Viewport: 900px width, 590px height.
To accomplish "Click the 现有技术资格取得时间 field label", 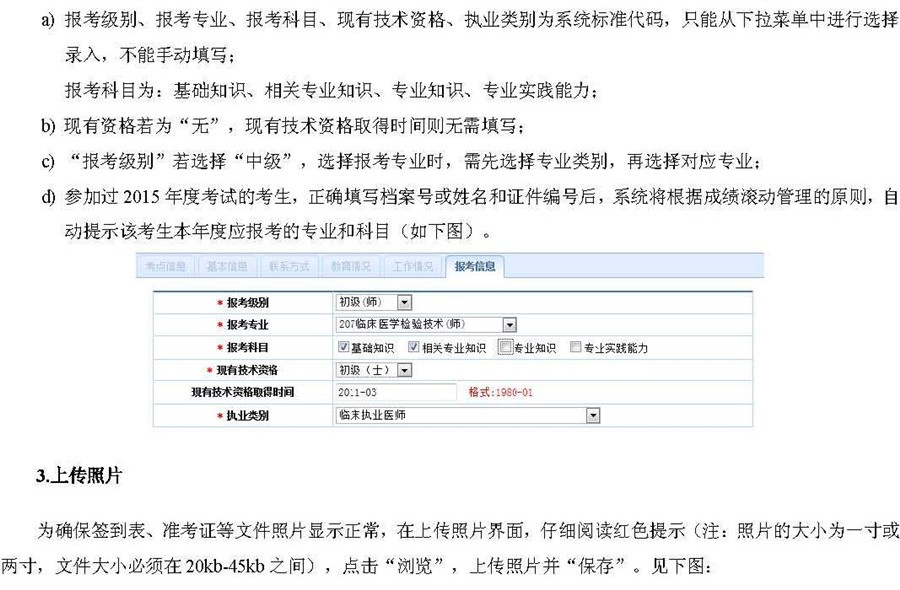I will [x=242, y=392].
